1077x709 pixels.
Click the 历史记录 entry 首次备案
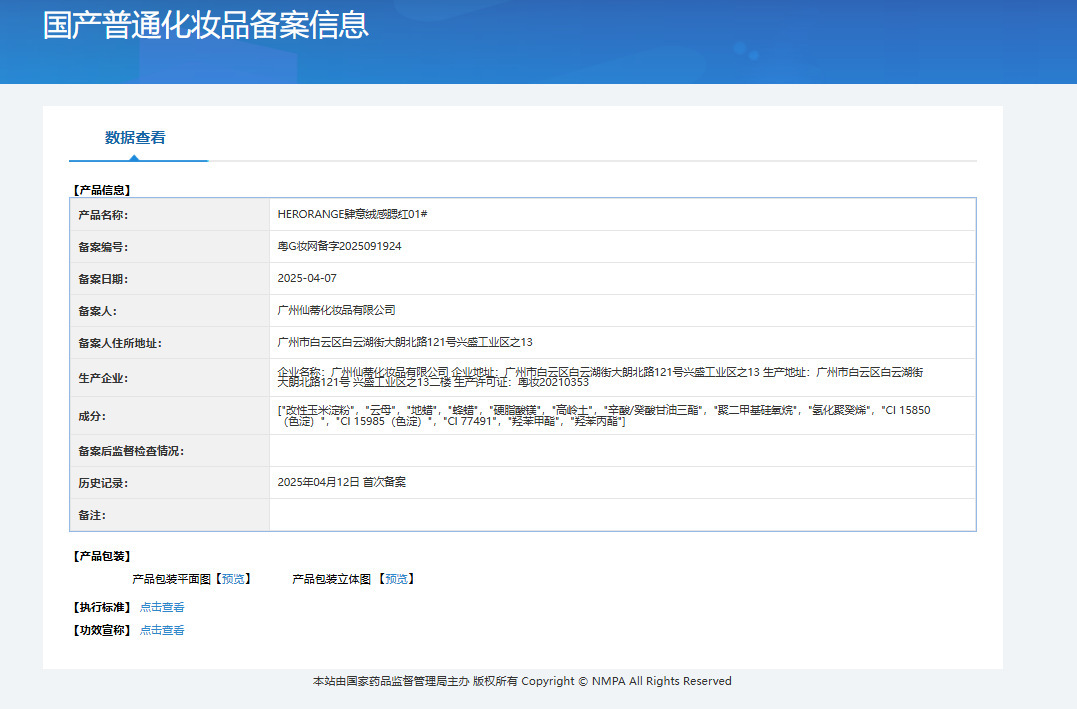pyautogui.click(x=341, y=482)
